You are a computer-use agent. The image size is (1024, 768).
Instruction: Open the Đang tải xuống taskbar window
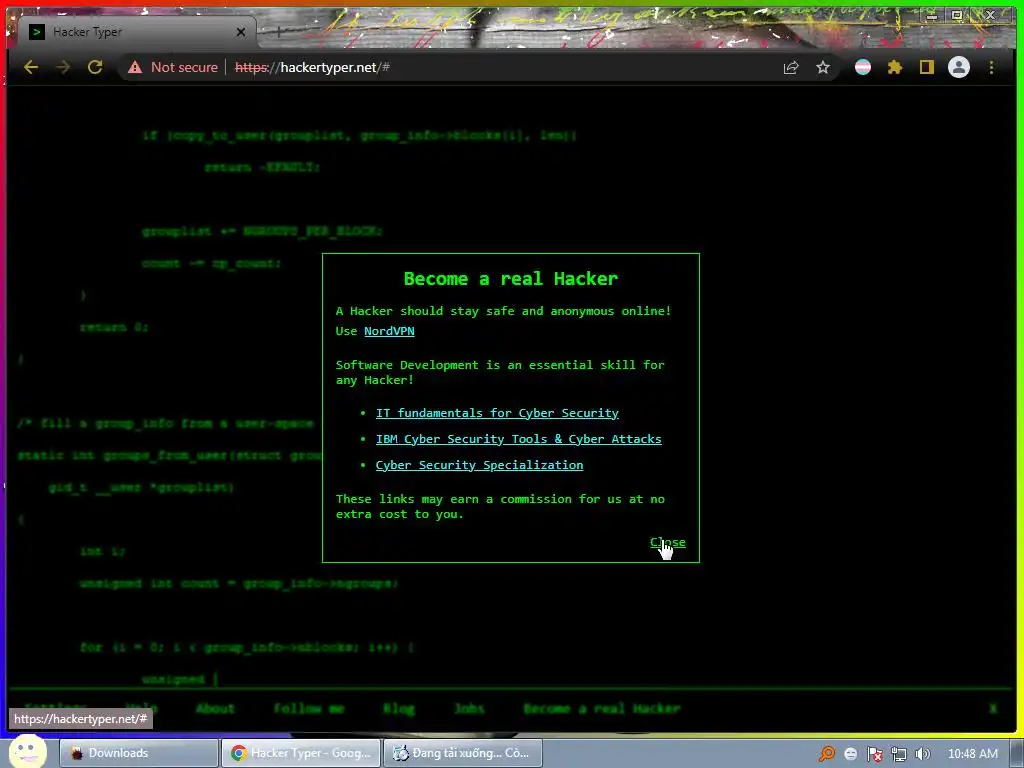462,753
